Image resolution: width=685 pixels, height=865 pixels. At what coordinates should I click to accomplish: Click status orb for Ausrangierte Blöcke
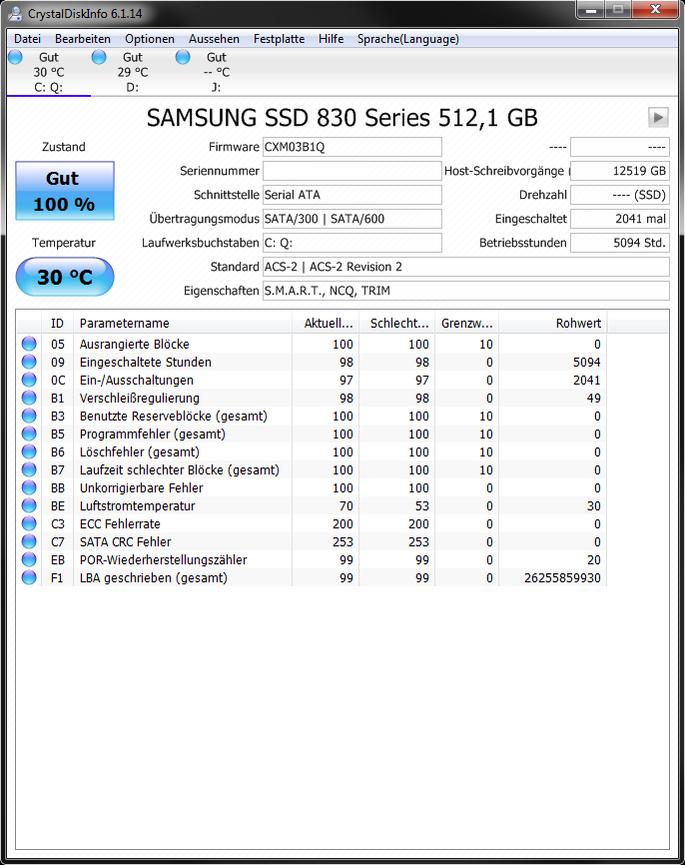point(29,344)
